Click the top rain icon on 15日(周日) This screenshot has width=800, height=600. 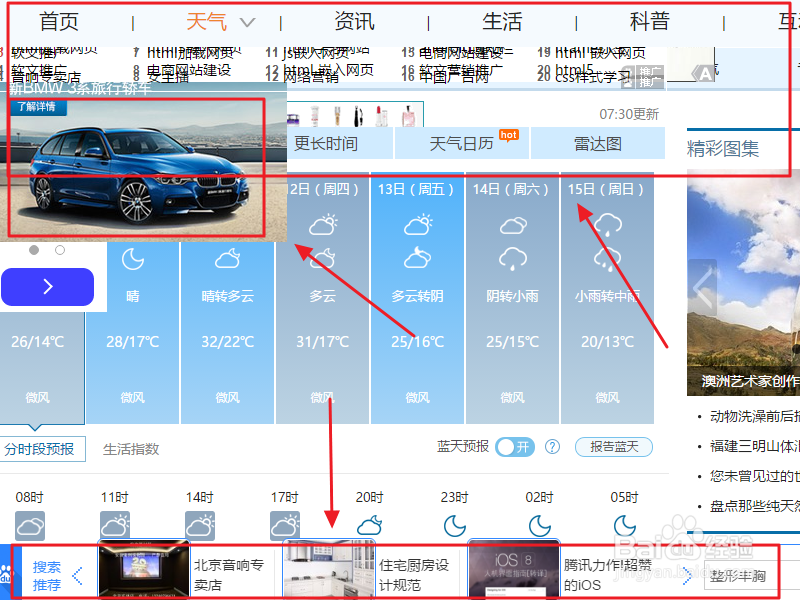pos(608,224)
